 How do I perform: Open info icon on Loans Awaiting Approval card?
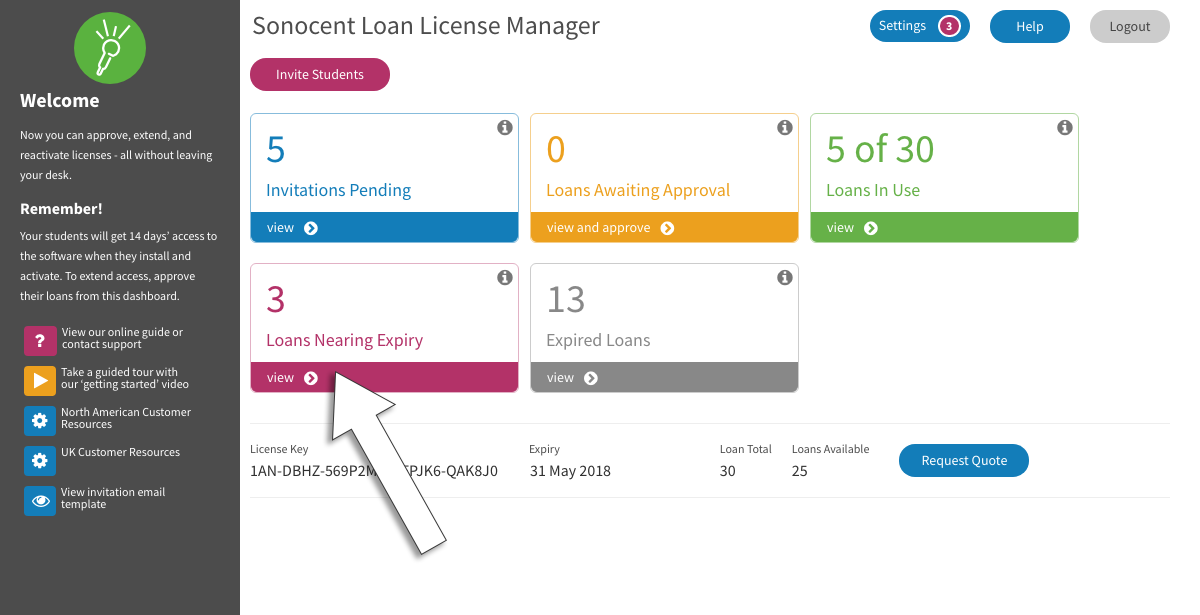pos(785,128)
